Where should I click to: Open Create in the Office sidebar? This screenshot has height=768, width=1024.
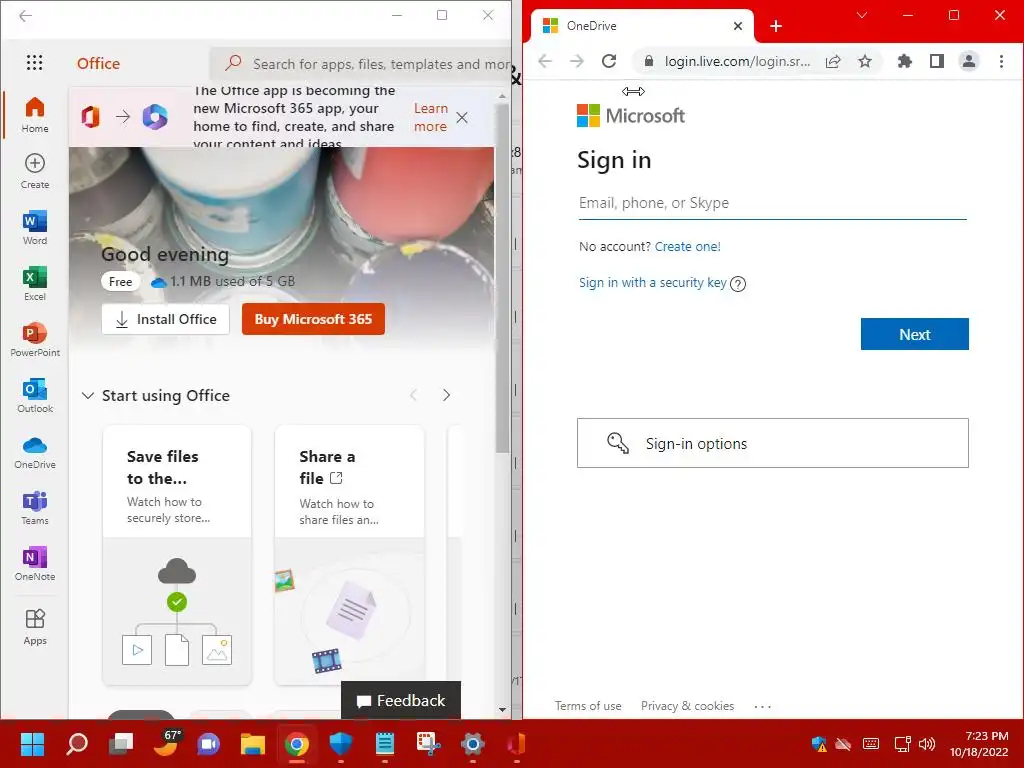coord(35,171)
